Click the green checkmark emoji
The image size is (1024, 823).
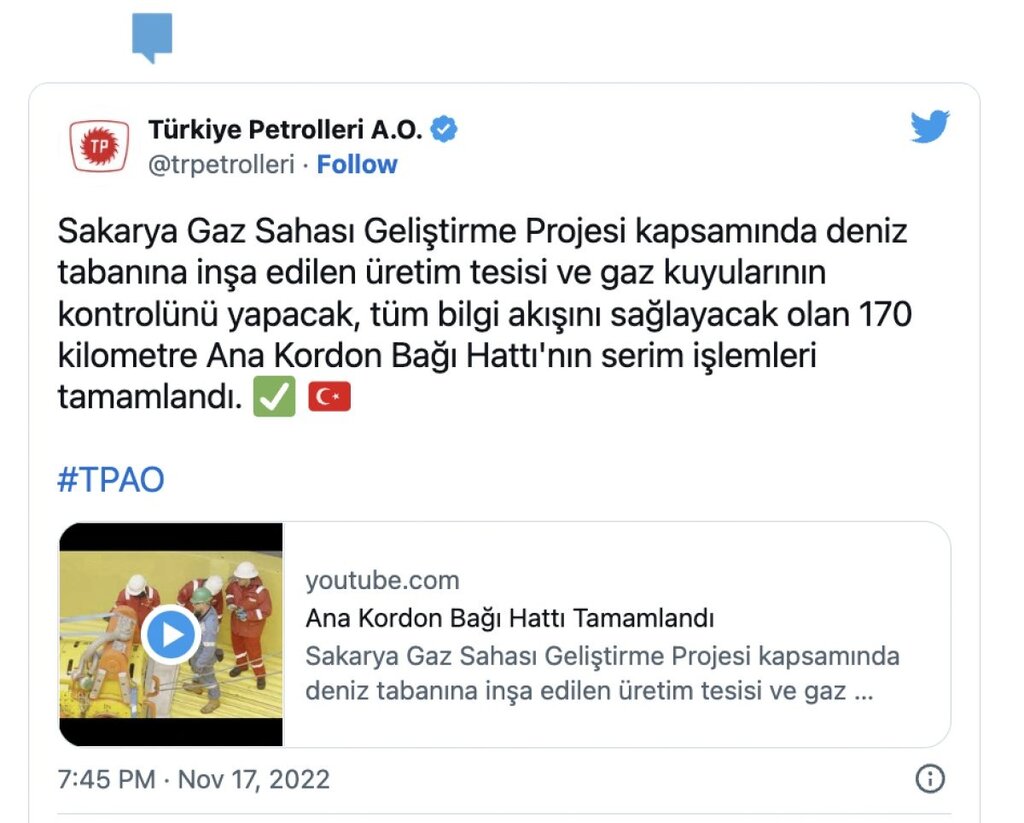[274, 396]
